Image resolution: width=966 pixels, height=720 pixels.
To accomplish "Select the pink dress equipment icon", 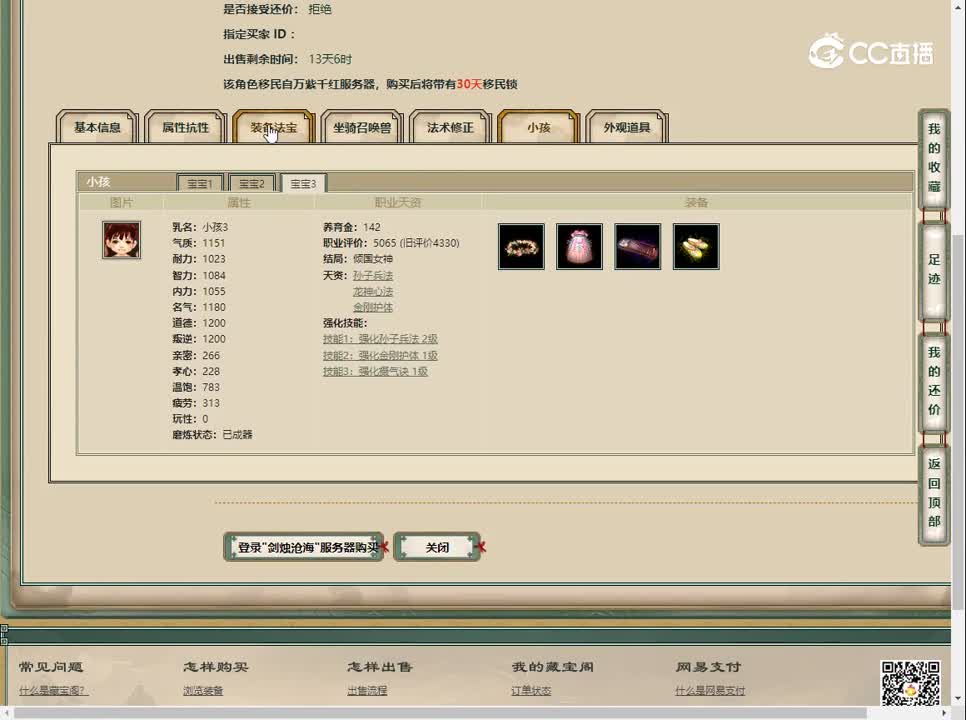I will [x=579, y=246].
